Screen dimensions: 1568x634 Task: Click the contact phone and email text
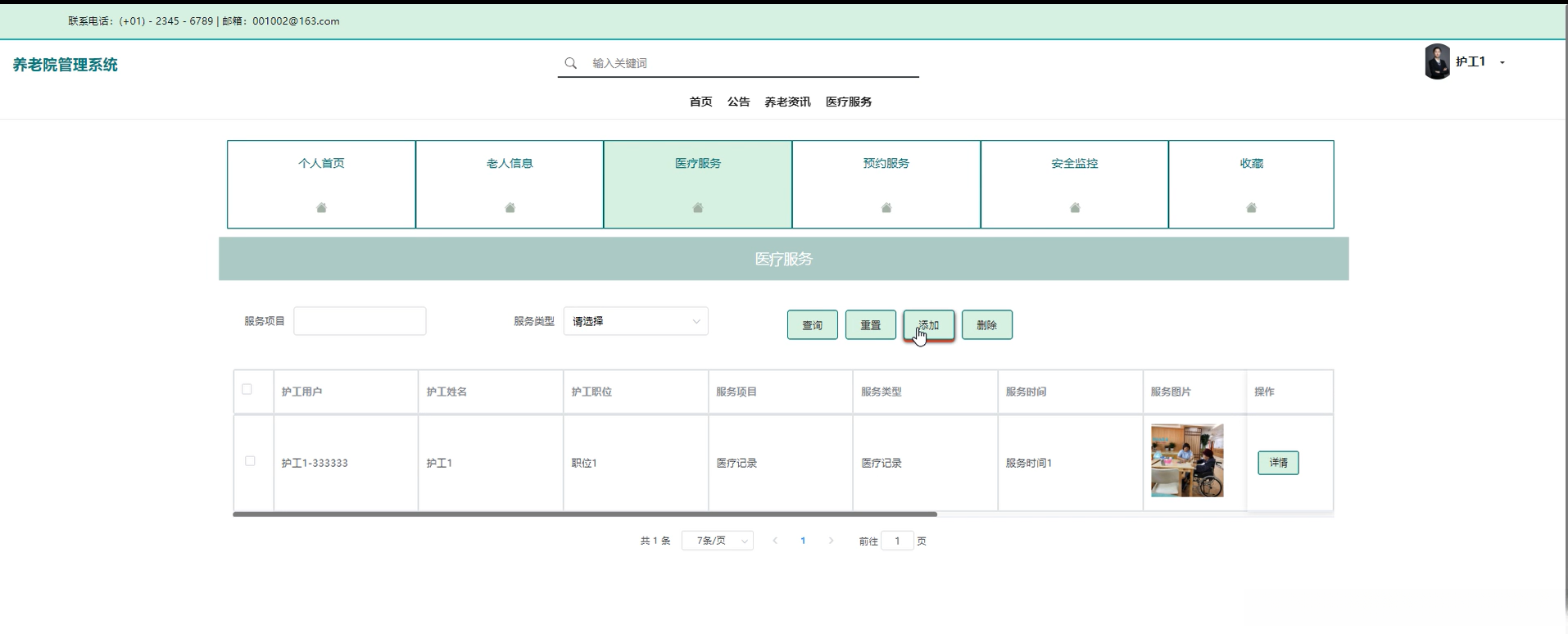204,21
